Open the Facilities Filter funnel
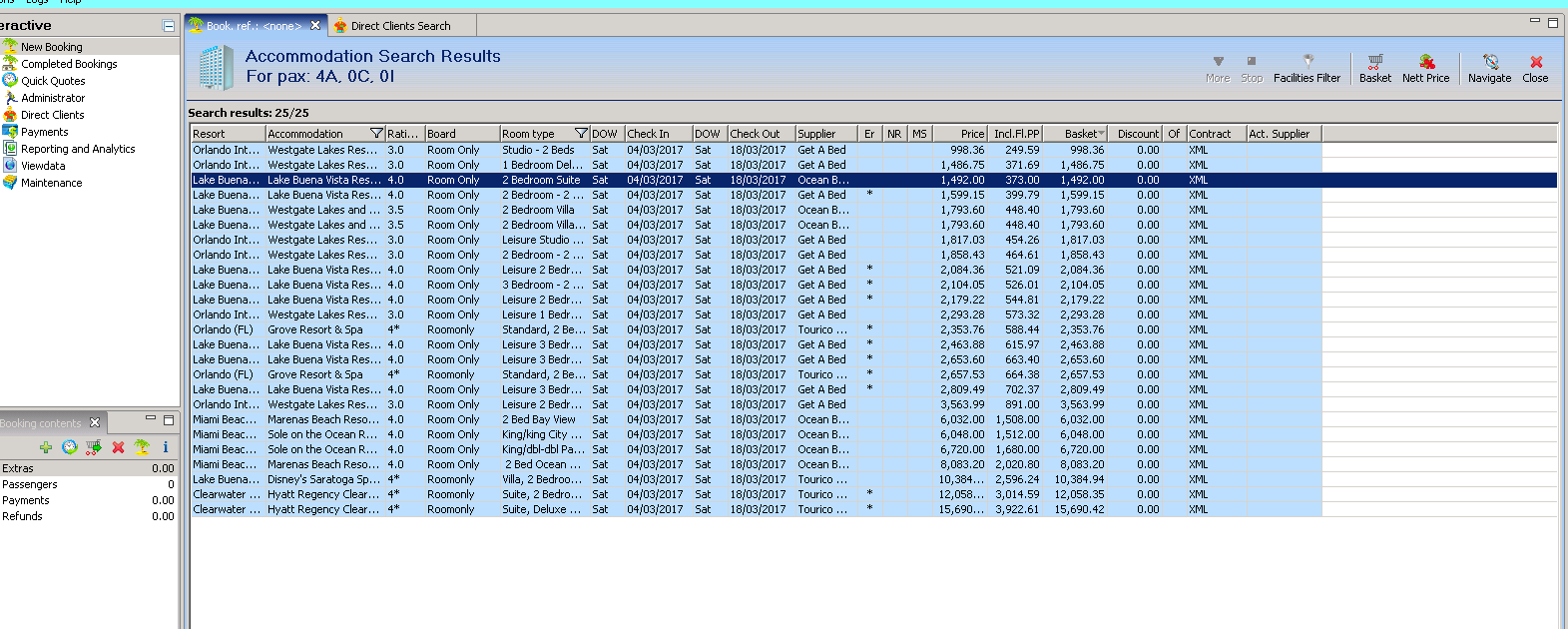Viewport: 1568px width, 629px height. (x=1307, y=69)
